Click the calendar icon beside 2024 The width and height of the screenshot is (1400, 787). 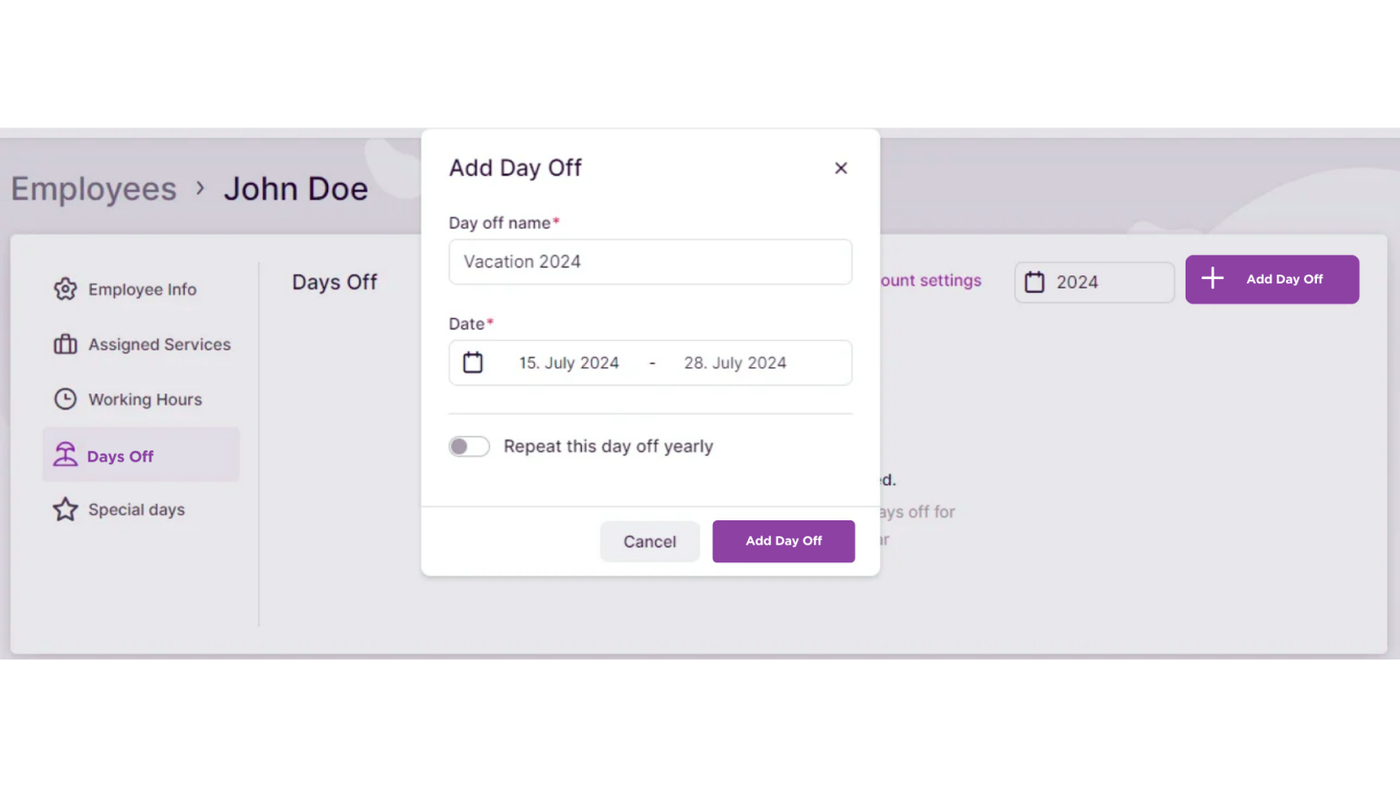tap(1034, 282)
